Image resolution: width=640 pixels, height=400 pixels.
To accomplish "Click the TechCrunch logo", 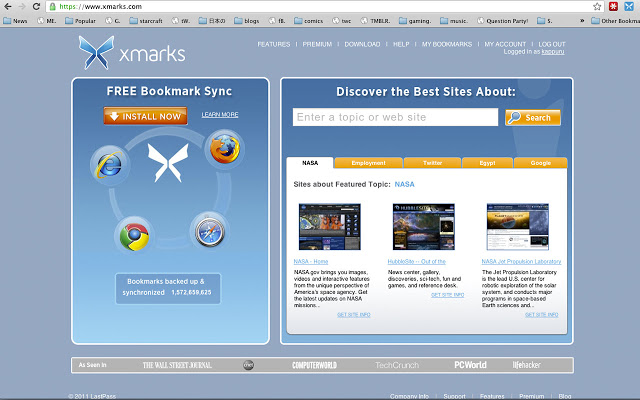I will [397, 365].
